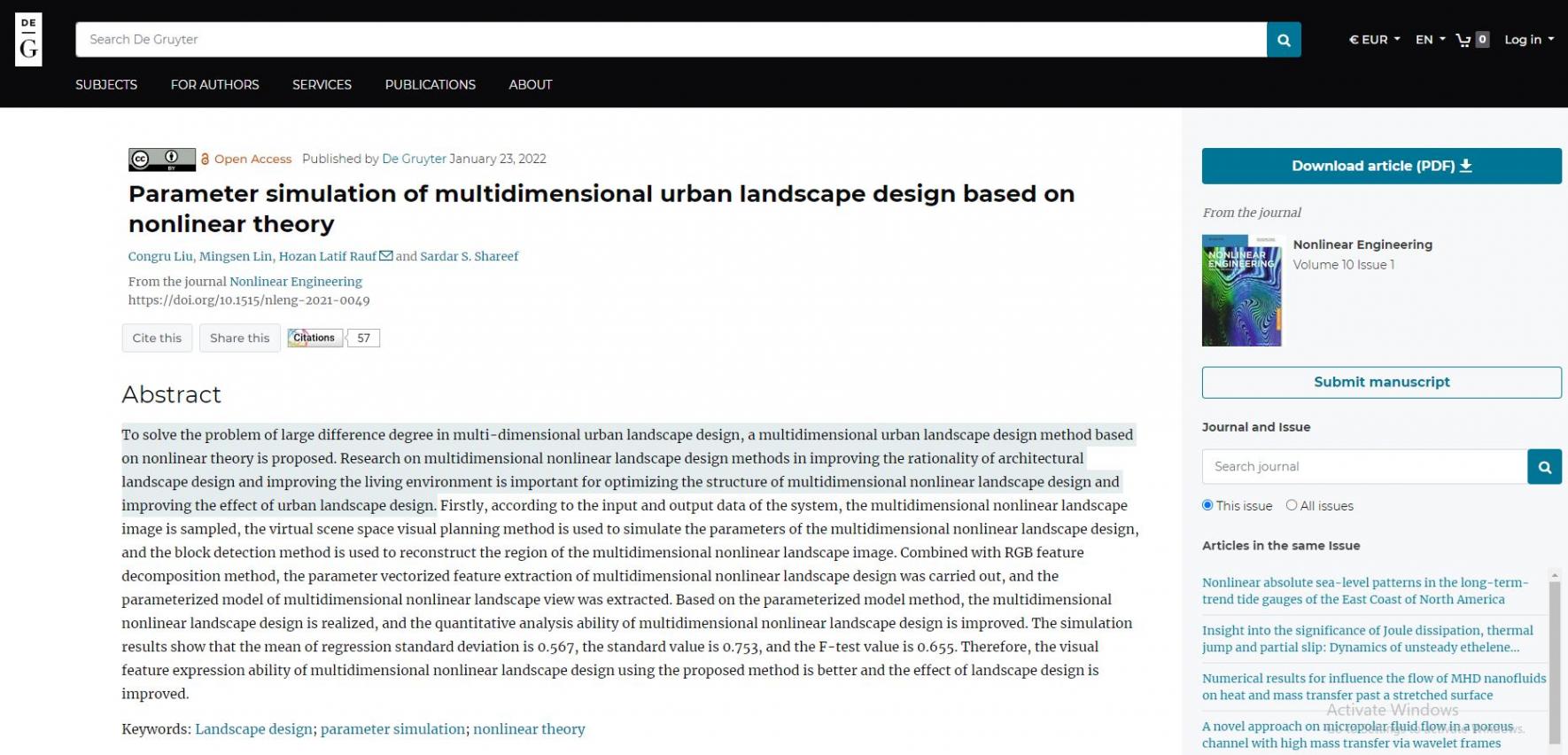Viewport: 1568px width, 755px height.
Task: Open author Sardar S. Shareef link
Action: [x=470, y=256]
